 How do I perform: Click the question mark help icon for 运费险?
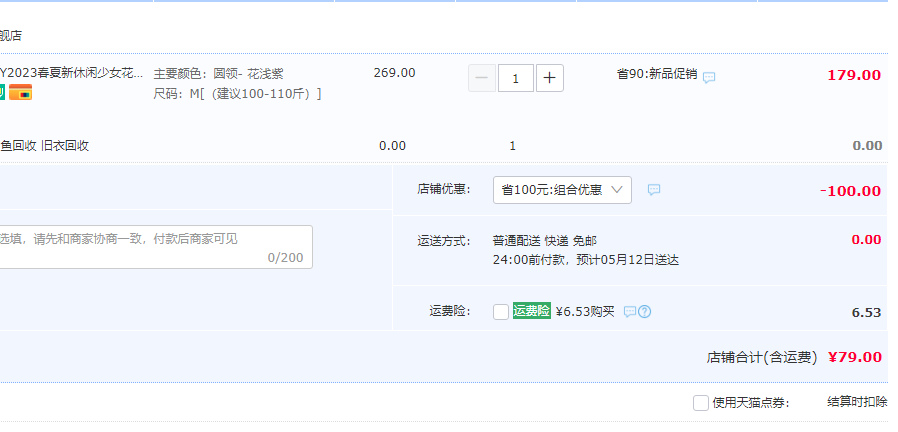tap(644, 312)
